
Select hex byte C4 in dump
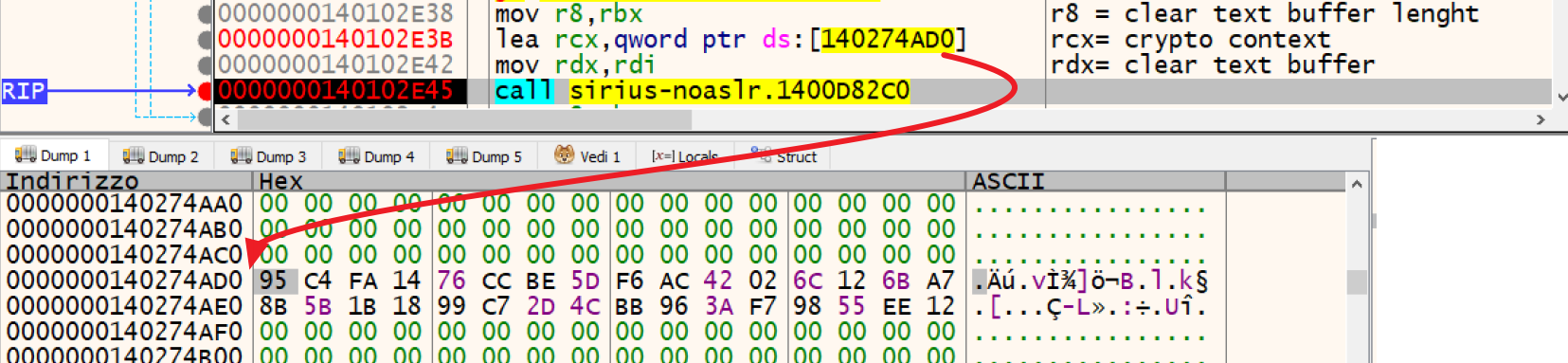(x=318, y=281)
